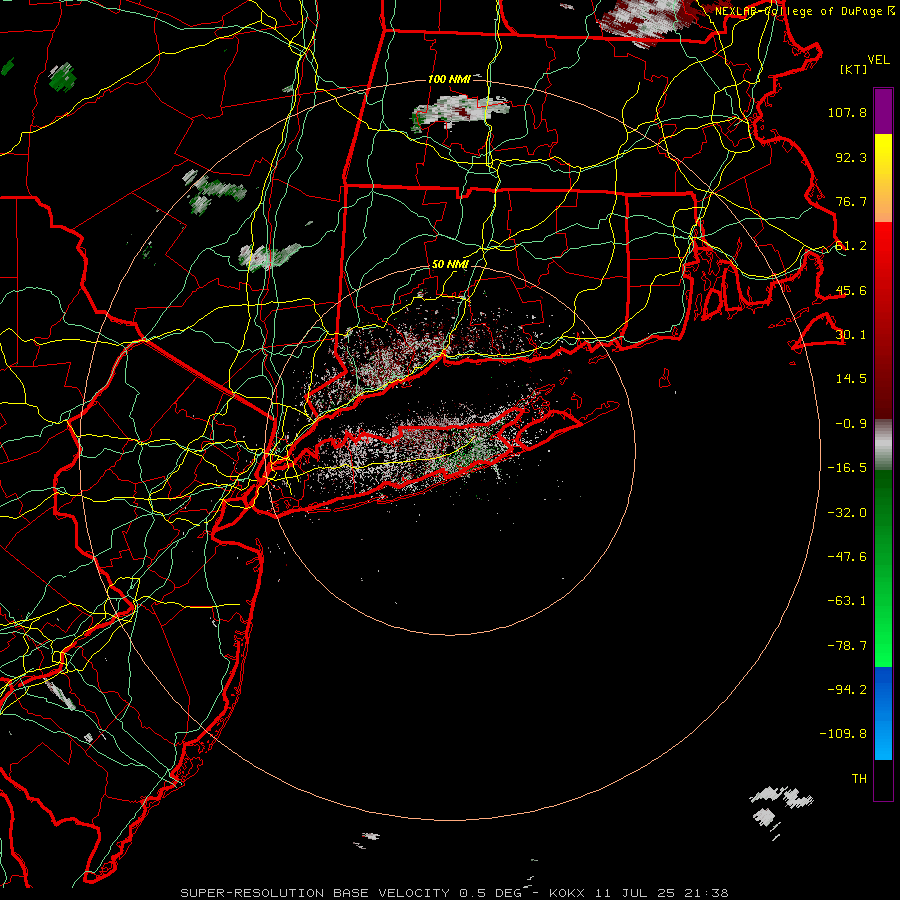The height and width of the screenshot is (900, 900).
Task: Select the -32.0 legend value
Action: pos(847,513)
